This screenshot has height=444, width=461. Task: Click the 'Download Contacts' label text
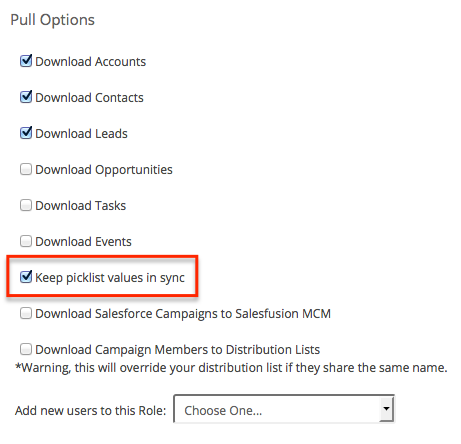coord(89,98)
